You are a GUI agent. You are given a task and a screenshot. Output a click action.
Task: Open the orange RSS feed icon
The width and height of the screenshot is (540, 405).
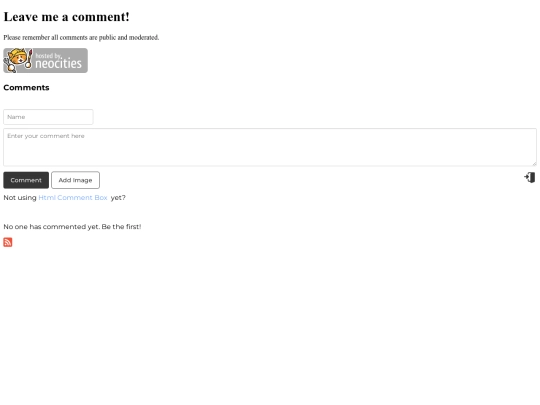tap(8, 242)
